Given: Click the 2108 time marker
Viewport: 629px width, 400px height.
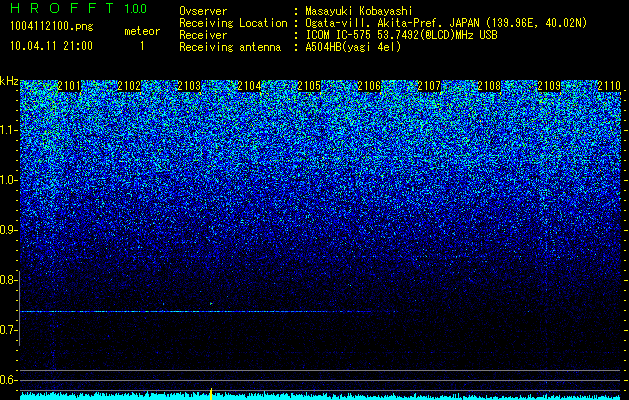Looking at the screenshot, I should tap(489, 86).
